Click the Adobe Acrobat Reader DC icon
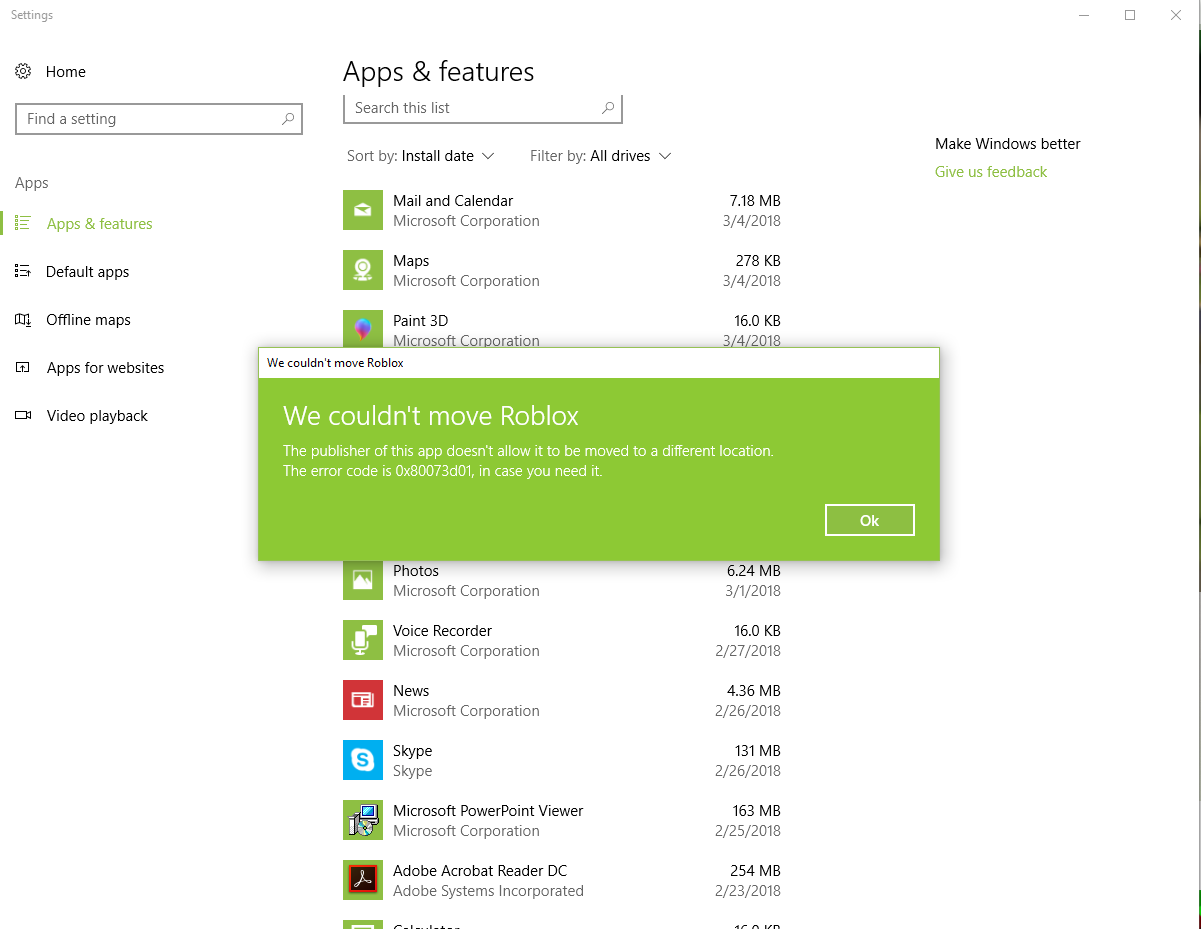 (363, 880)
